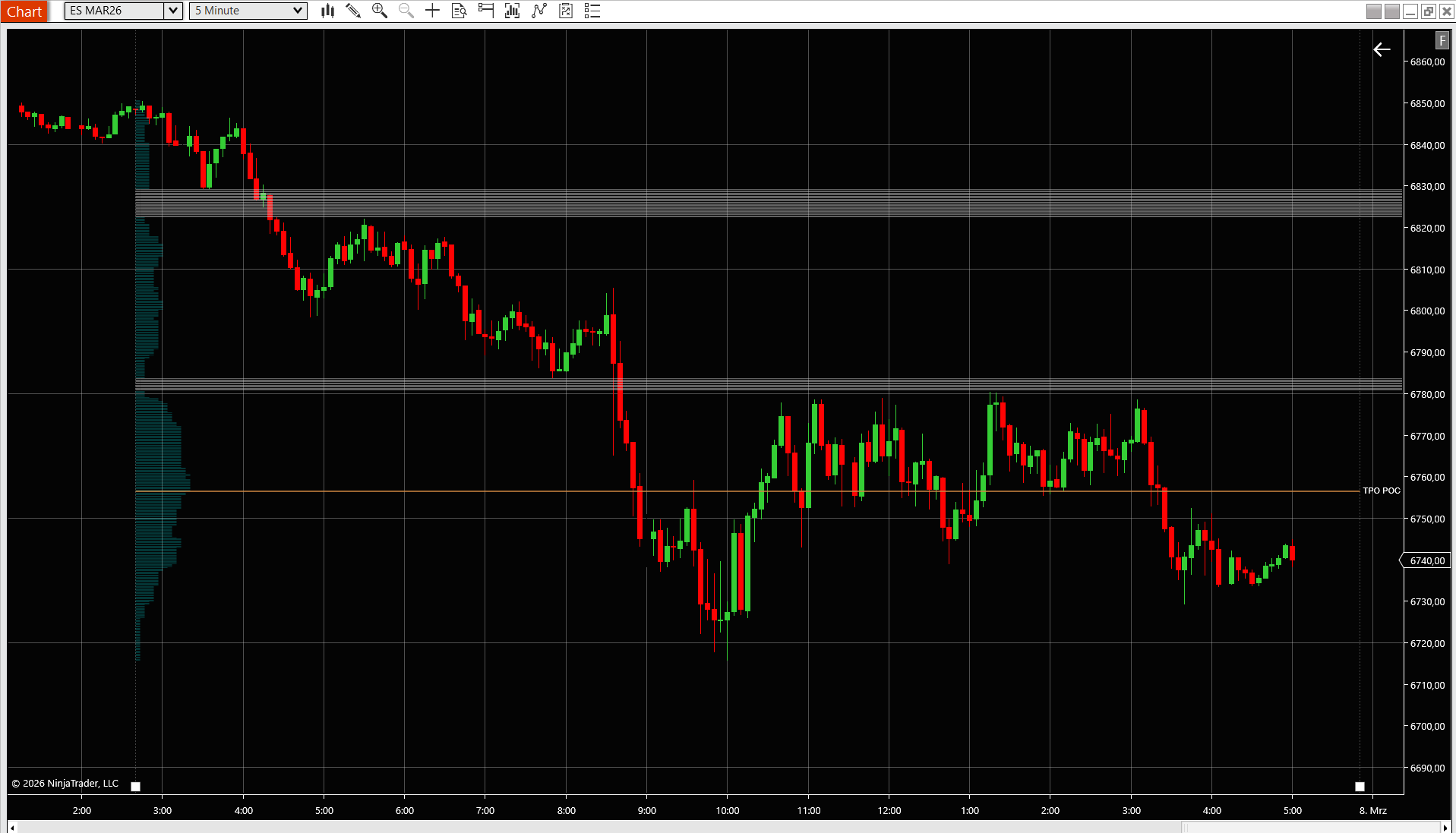Select the crosshair cursor tool
Image resolution: width=1456 pixels, height=833 pixels.
(x=432, y=11)
